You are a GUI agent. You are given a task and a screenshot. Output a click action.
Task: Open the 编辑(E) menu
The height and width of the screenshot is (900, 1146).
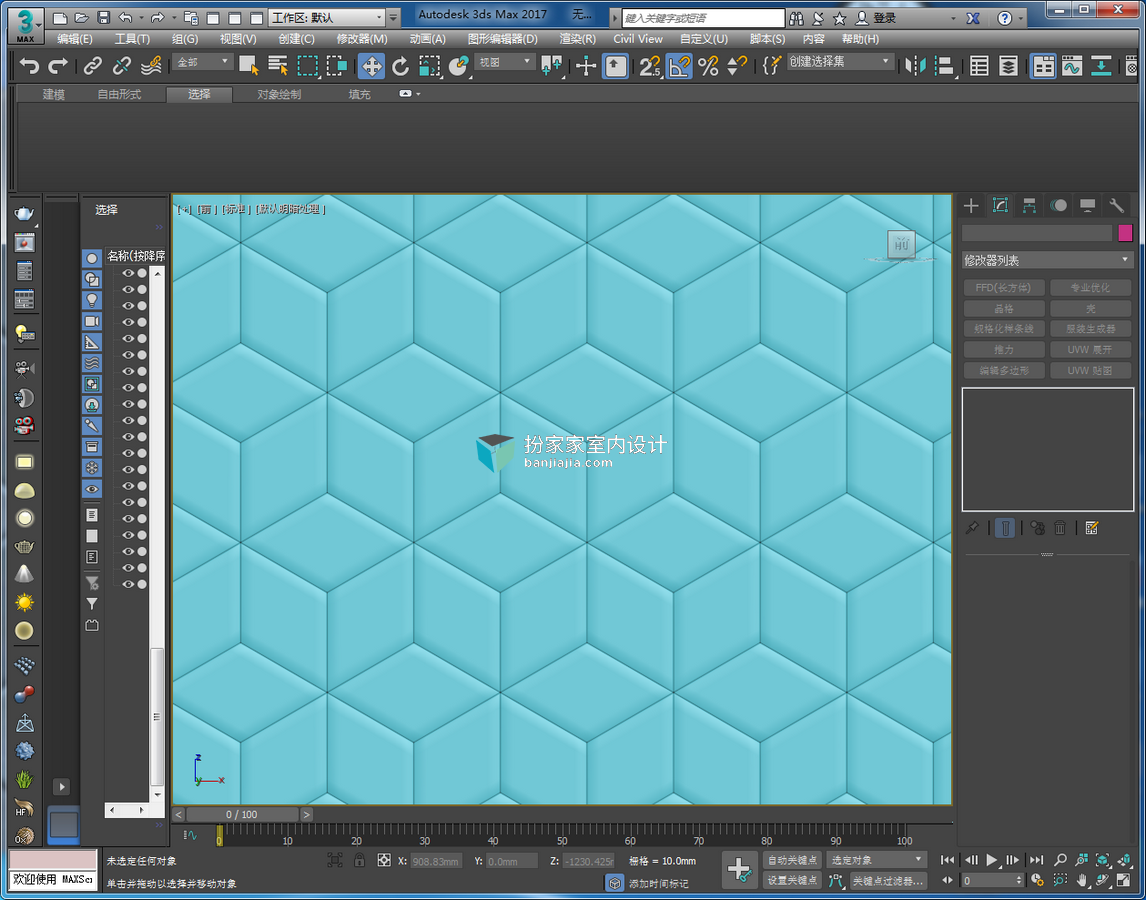tap(75, 39)
